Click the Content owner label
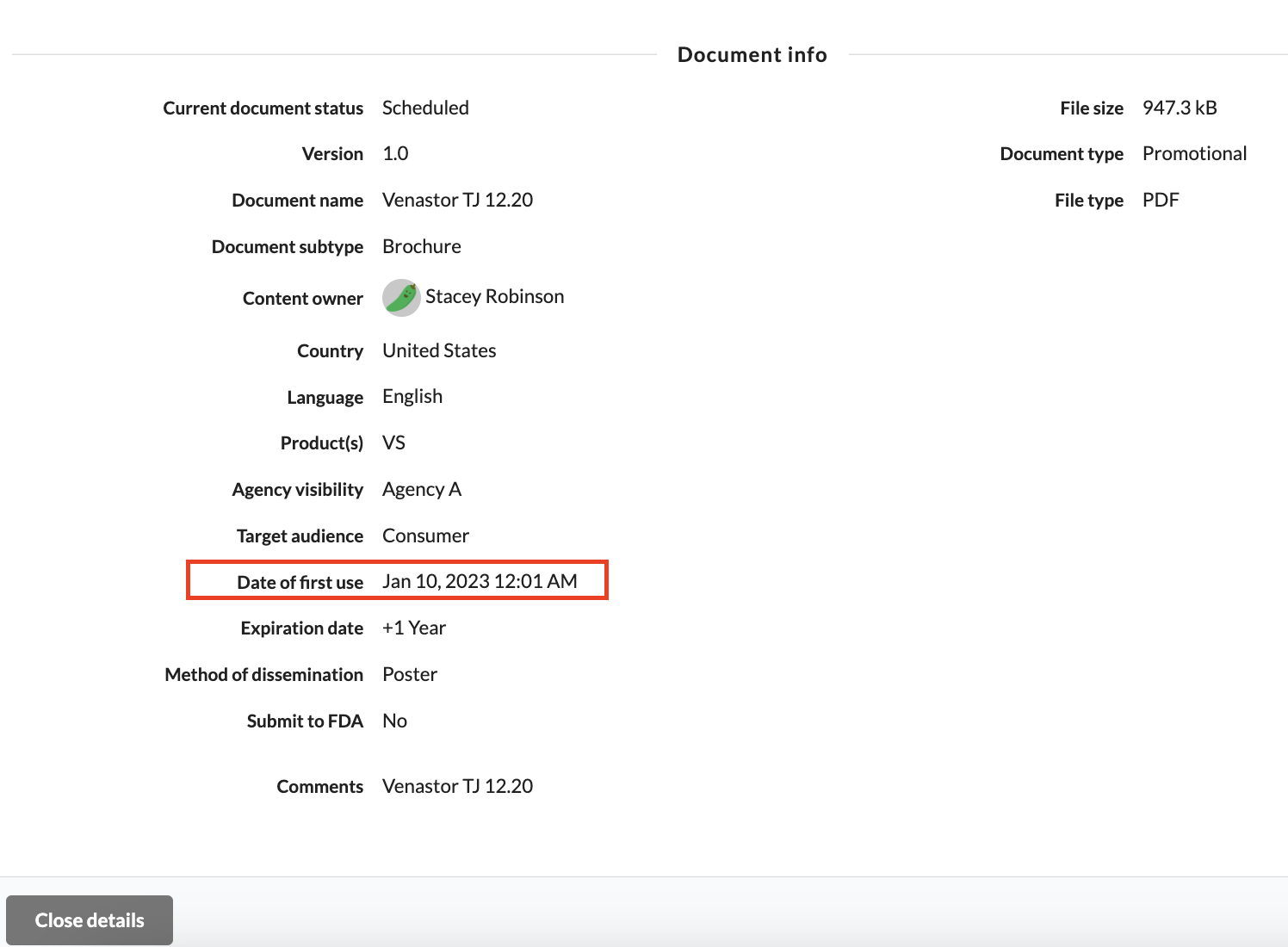 [x=303, y=298]
